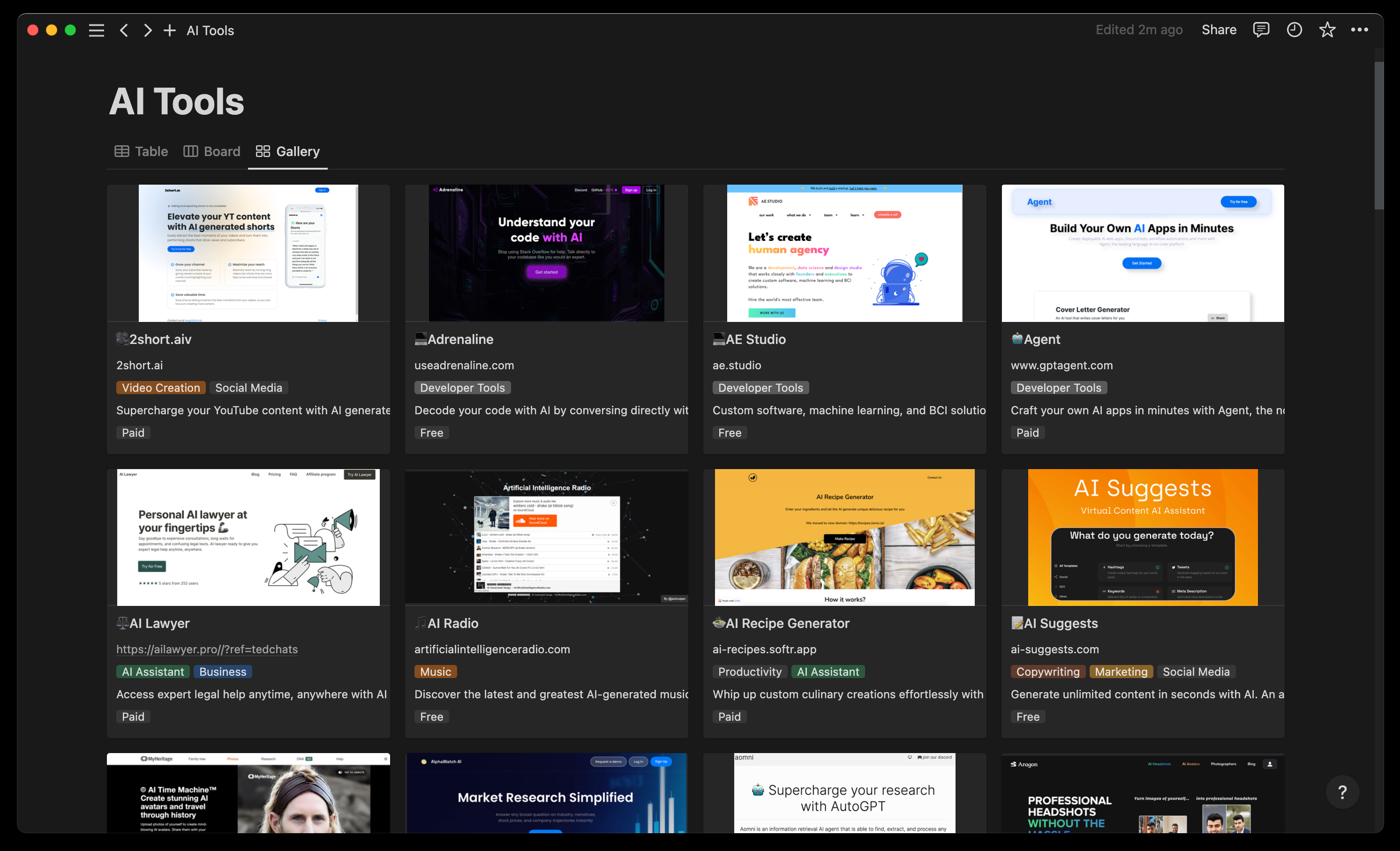The image size is (1400, 851).
Task: Open the 2short.ai URL text
Action: coord(140,365)
